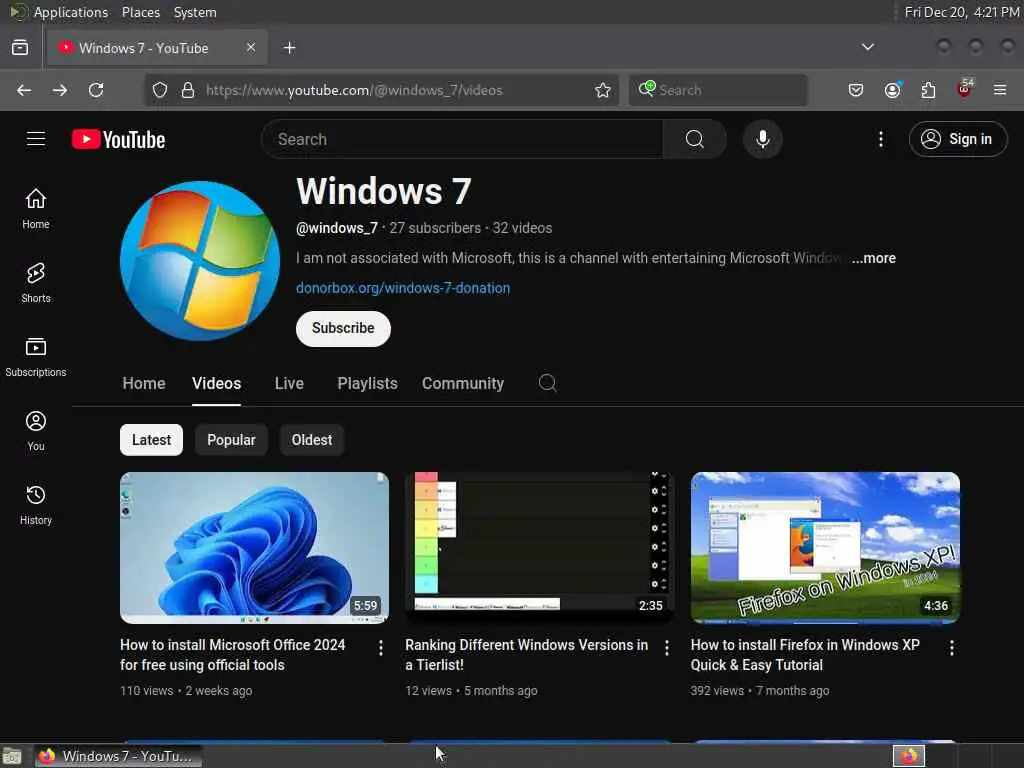Open the extensions puzzle icon

(x=928, y=90)
